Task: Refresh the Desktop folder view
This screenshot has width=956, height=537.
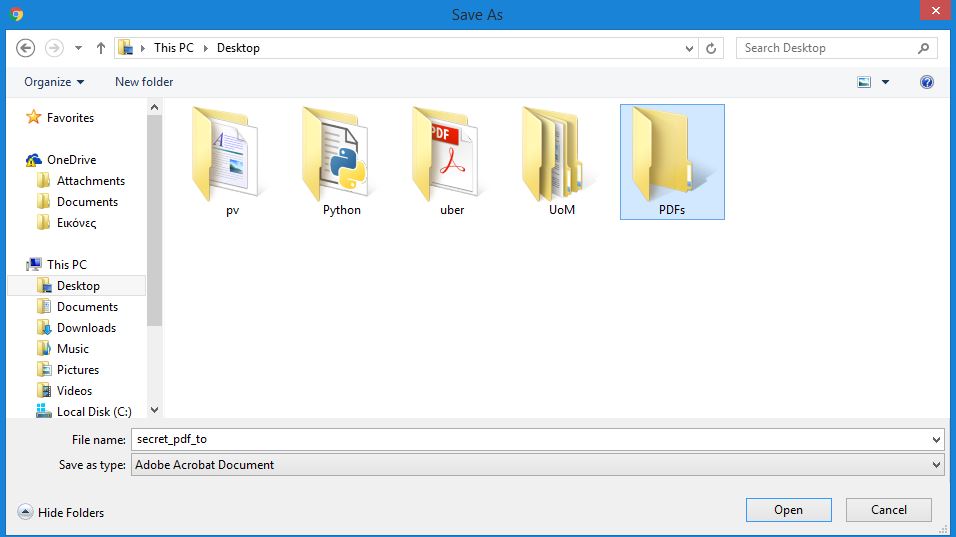Action: (711, 48)
